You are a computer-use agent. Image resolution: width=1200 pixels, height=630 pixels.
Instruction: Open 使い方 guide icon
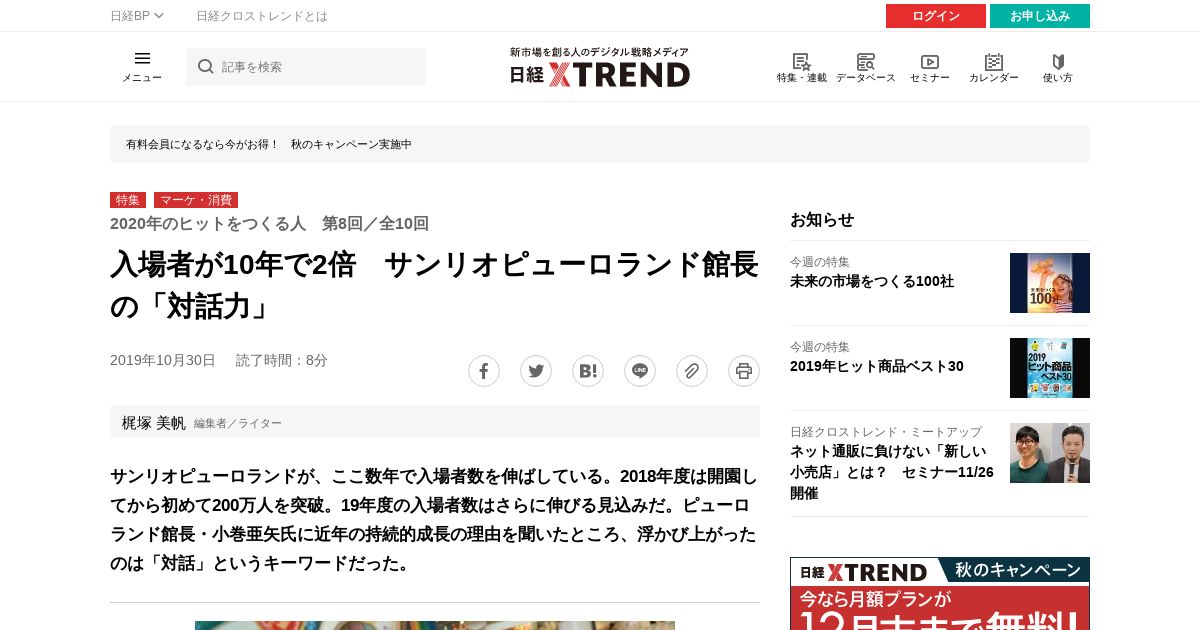1058,68
